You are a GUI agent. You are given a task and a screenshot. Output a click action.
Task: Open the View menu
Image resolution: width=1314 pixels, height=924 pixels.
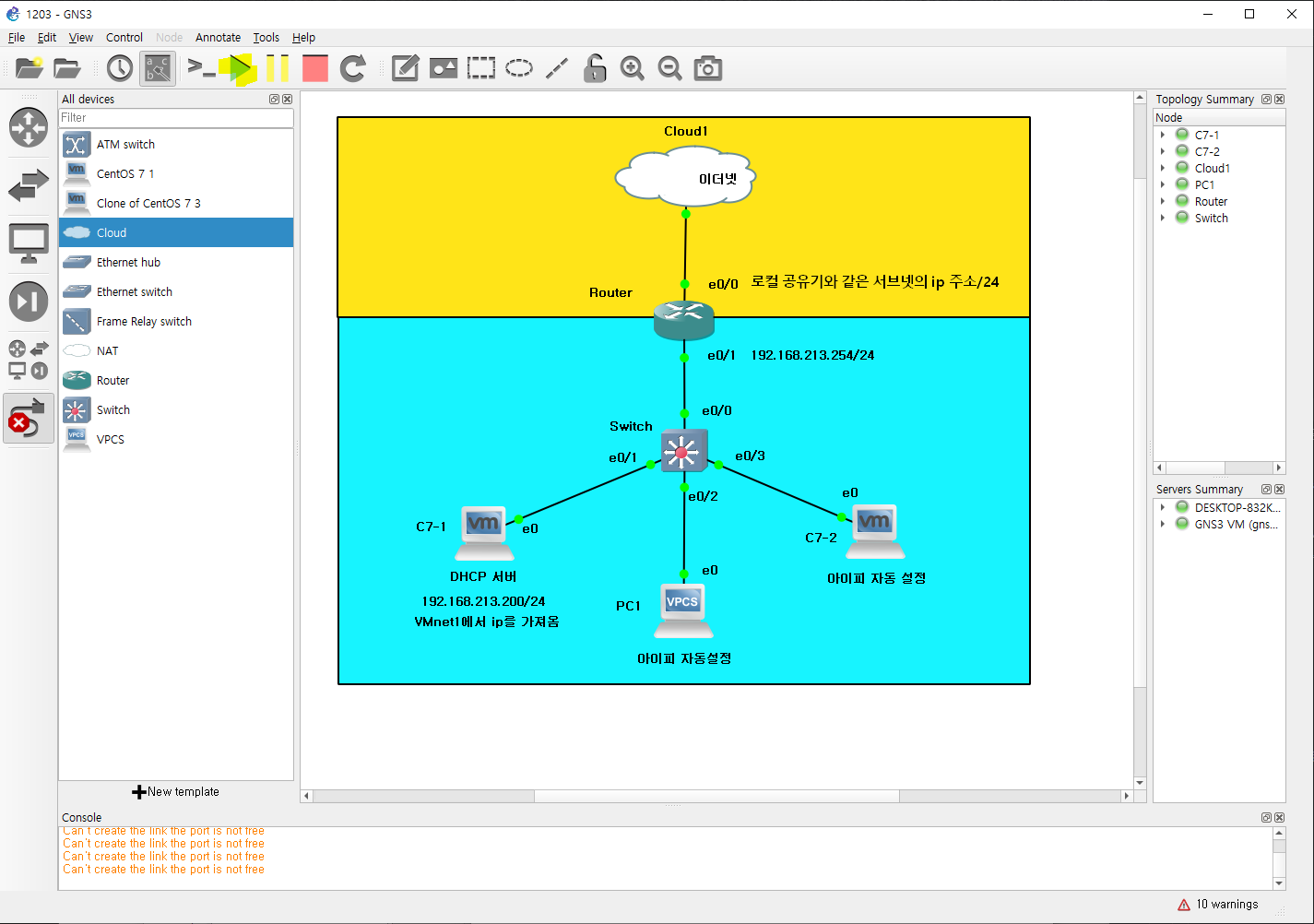(x=81, y=38)
